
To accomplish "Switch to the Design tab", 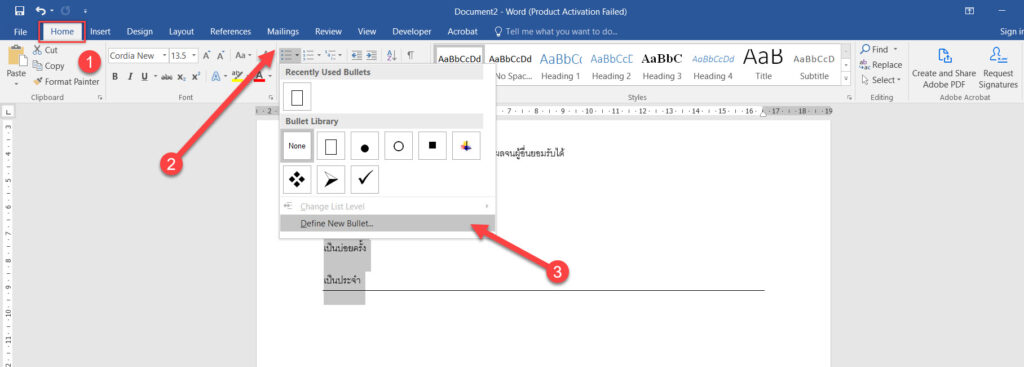I will click(140, 31).
